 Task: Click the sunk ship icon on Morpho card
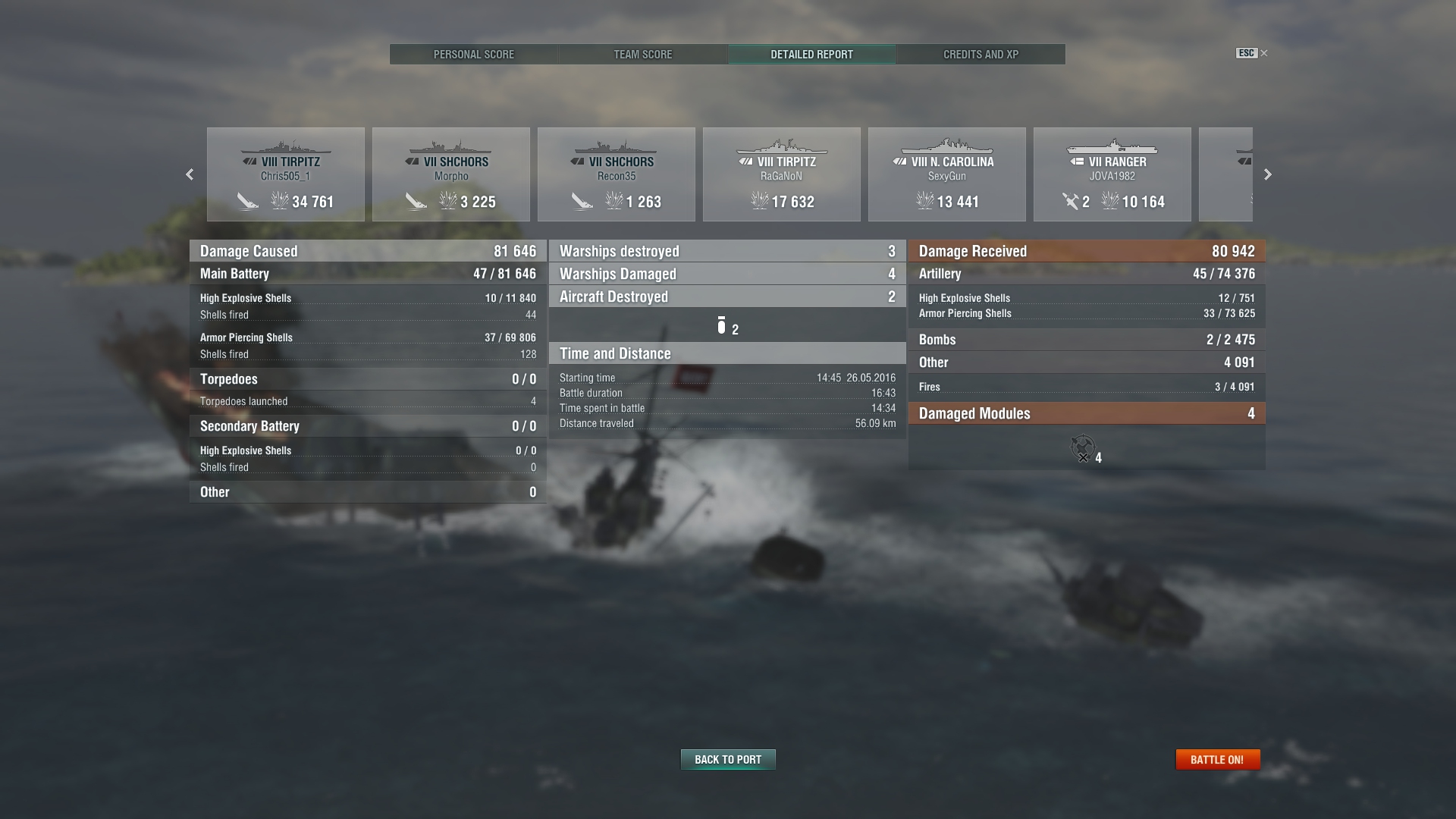coord(416,201)
